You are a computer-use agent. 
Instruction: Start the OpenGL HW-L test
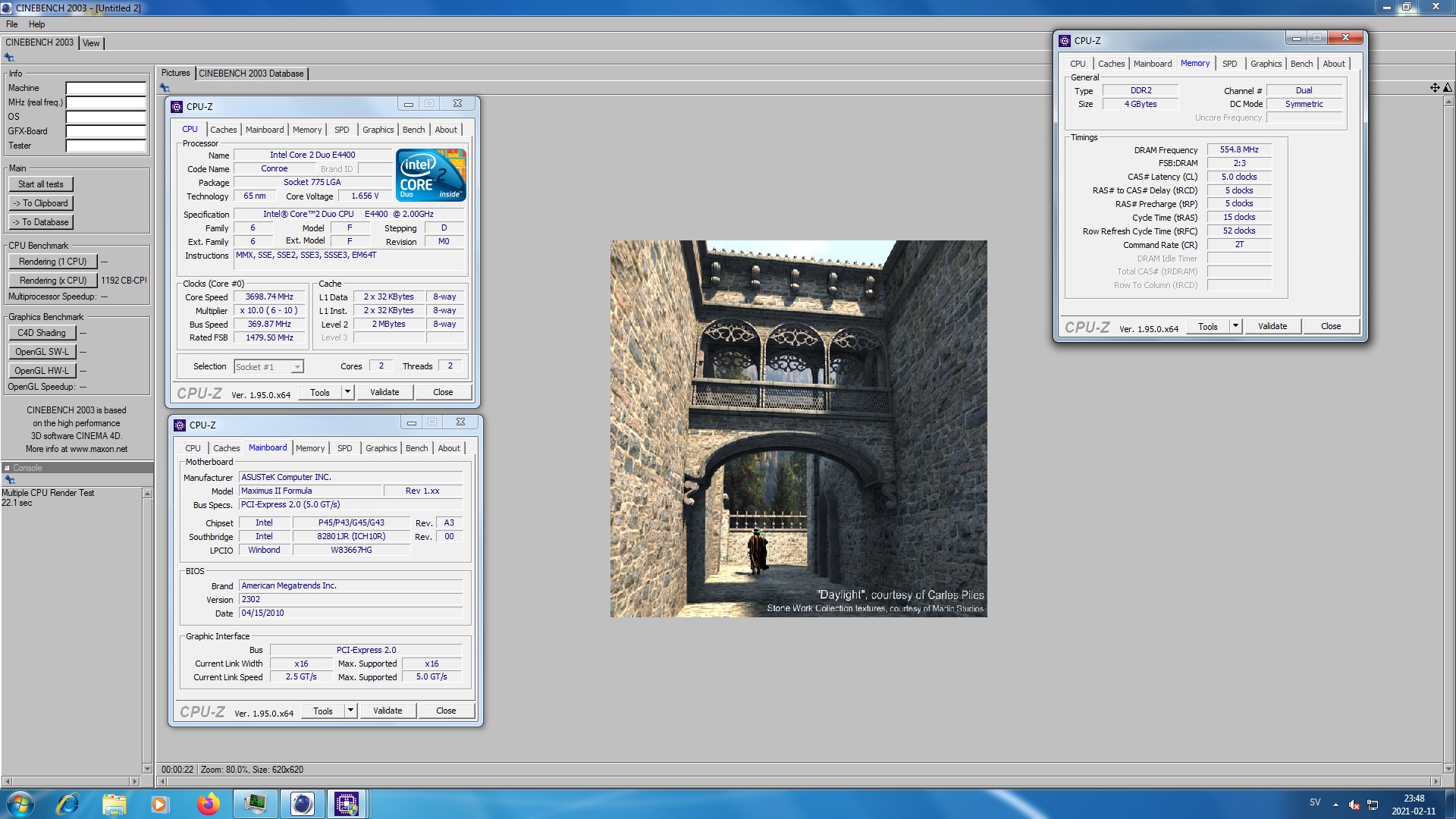[x=42, y=371]
